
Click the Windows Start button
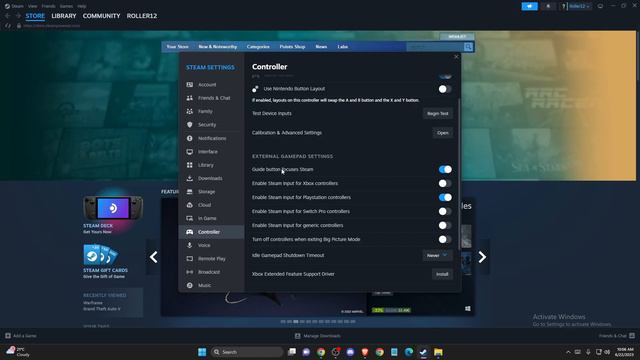pos(202,352)
